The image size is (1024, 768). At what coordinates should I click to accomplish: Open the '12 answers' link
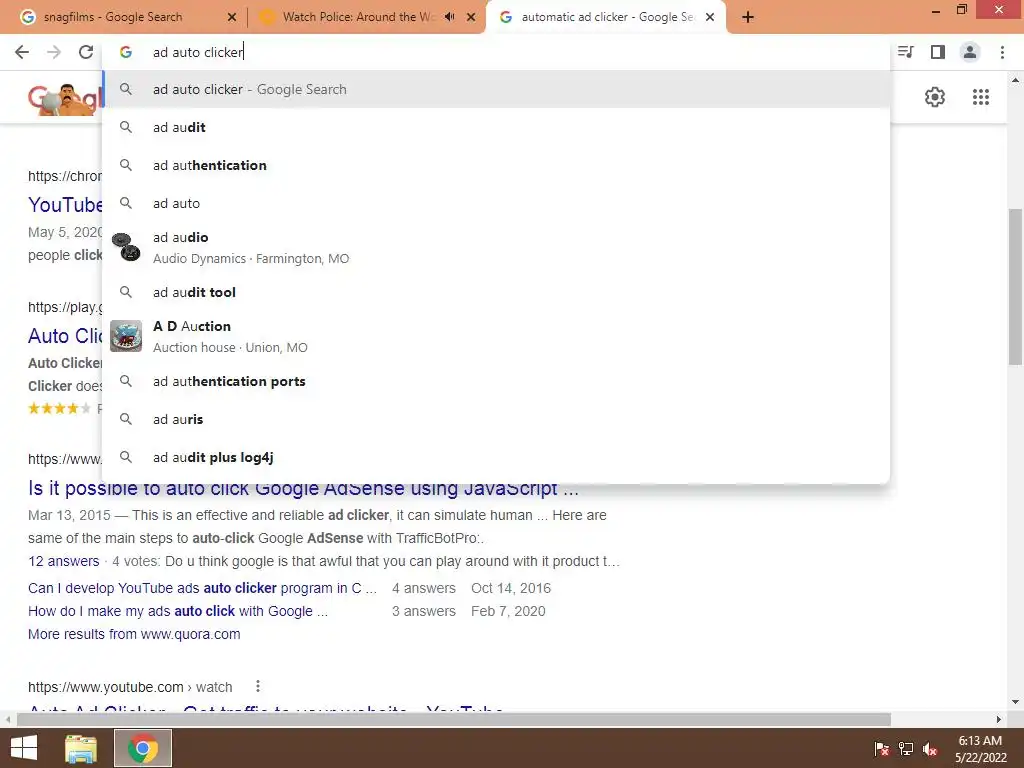pos(63,561)
